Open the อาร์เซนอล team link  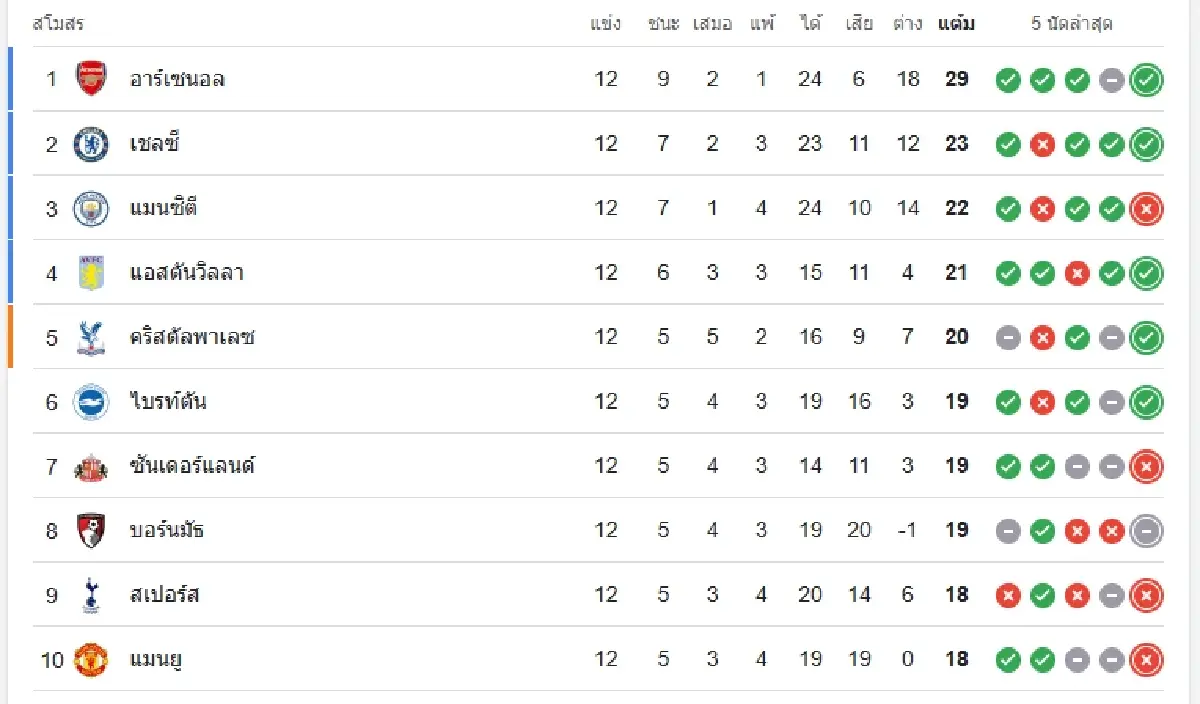pyautogui.click(x=177, y=79)
